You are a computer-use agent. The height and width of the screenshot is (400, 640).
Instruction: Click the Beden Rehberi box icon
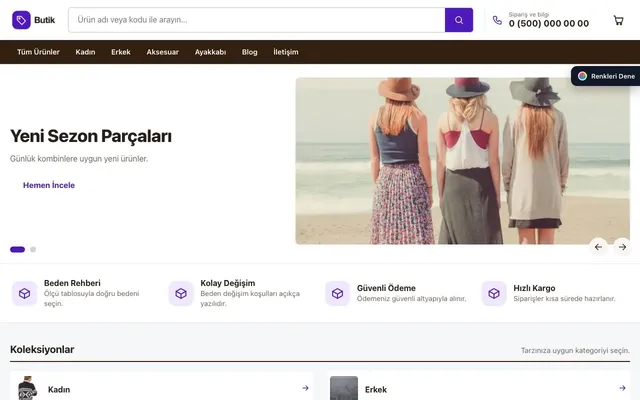pos(24,293)
